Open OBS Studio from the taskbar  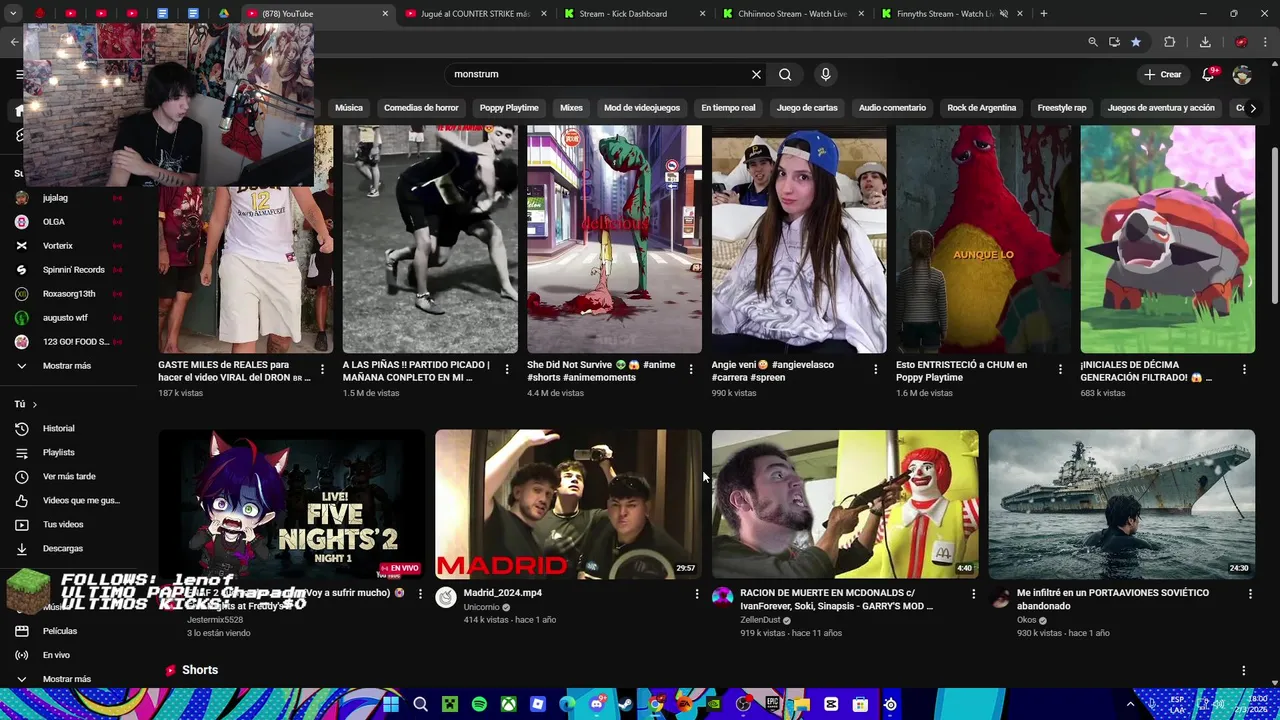[743, 704]
